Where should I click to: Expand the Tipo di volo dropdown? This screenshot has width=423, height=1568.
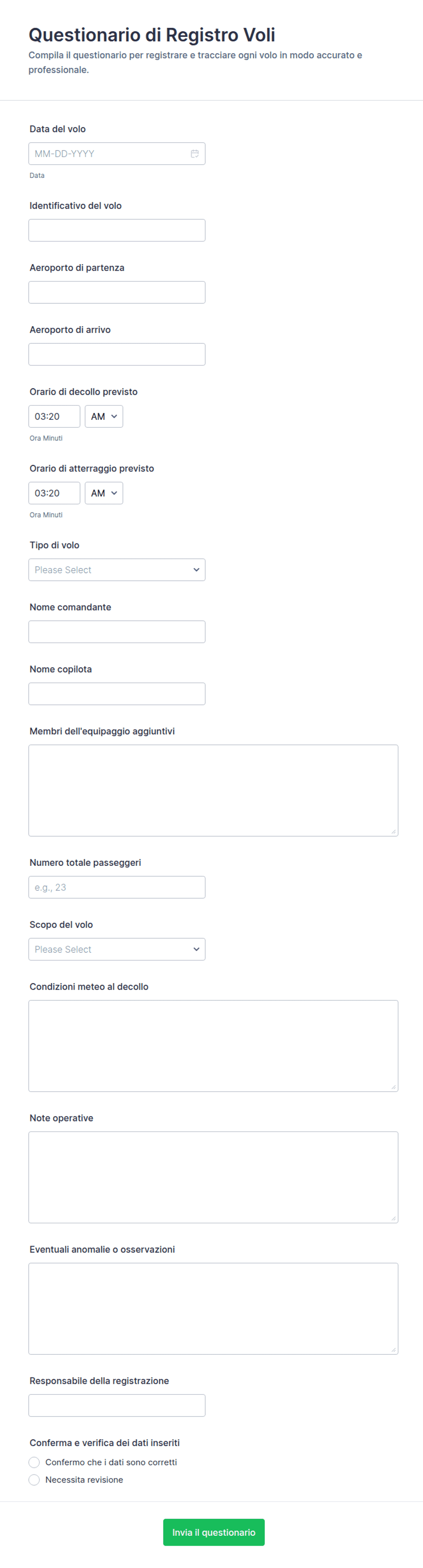click(x=117, y=570)
